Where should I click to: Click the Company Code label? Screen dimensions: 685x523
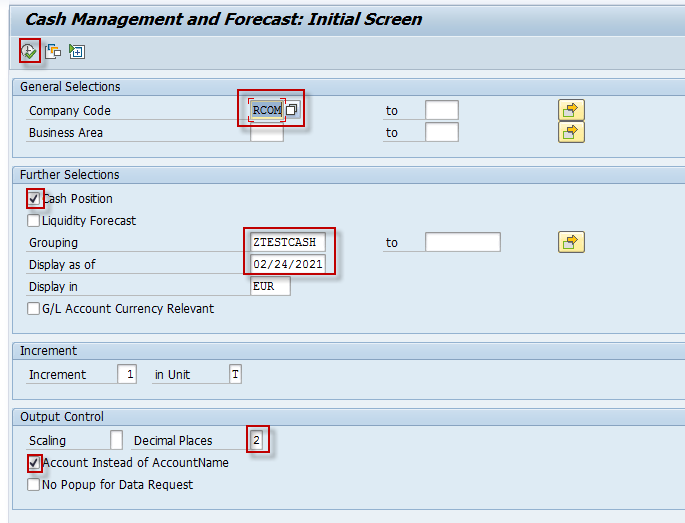pos(70,111)
